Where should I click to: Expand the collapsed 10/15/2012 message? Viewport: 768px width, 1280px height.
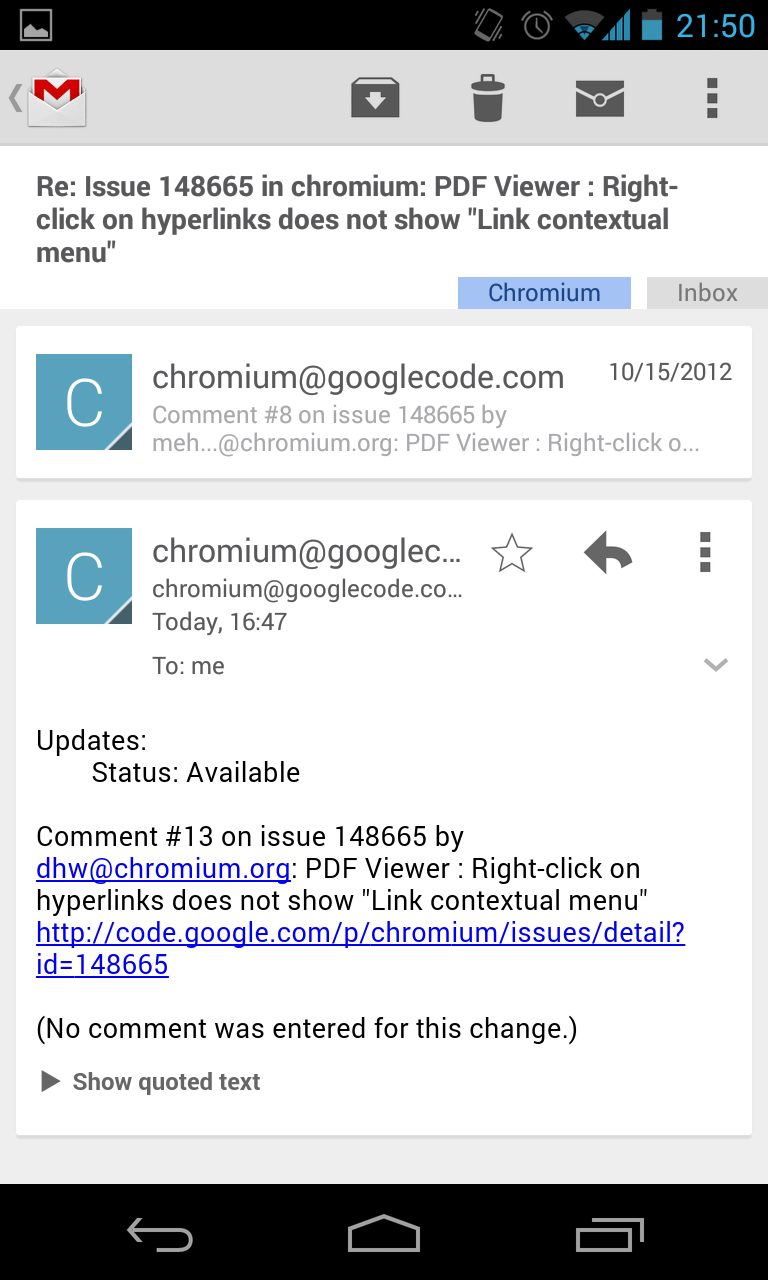384,402
